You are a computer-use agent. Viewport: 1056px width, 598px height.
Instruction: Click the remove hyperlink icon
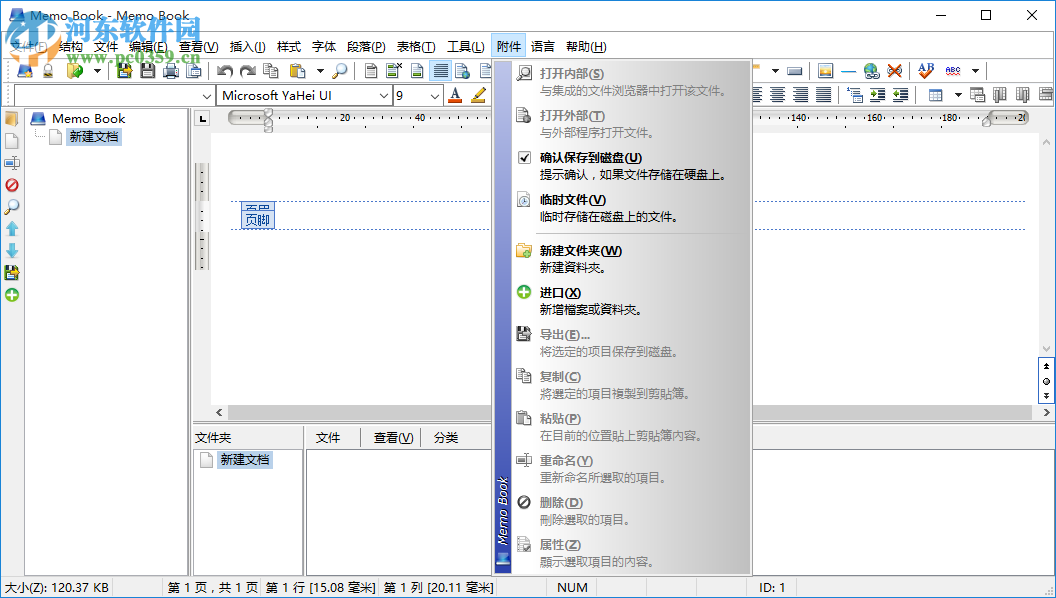click(894, 71)
